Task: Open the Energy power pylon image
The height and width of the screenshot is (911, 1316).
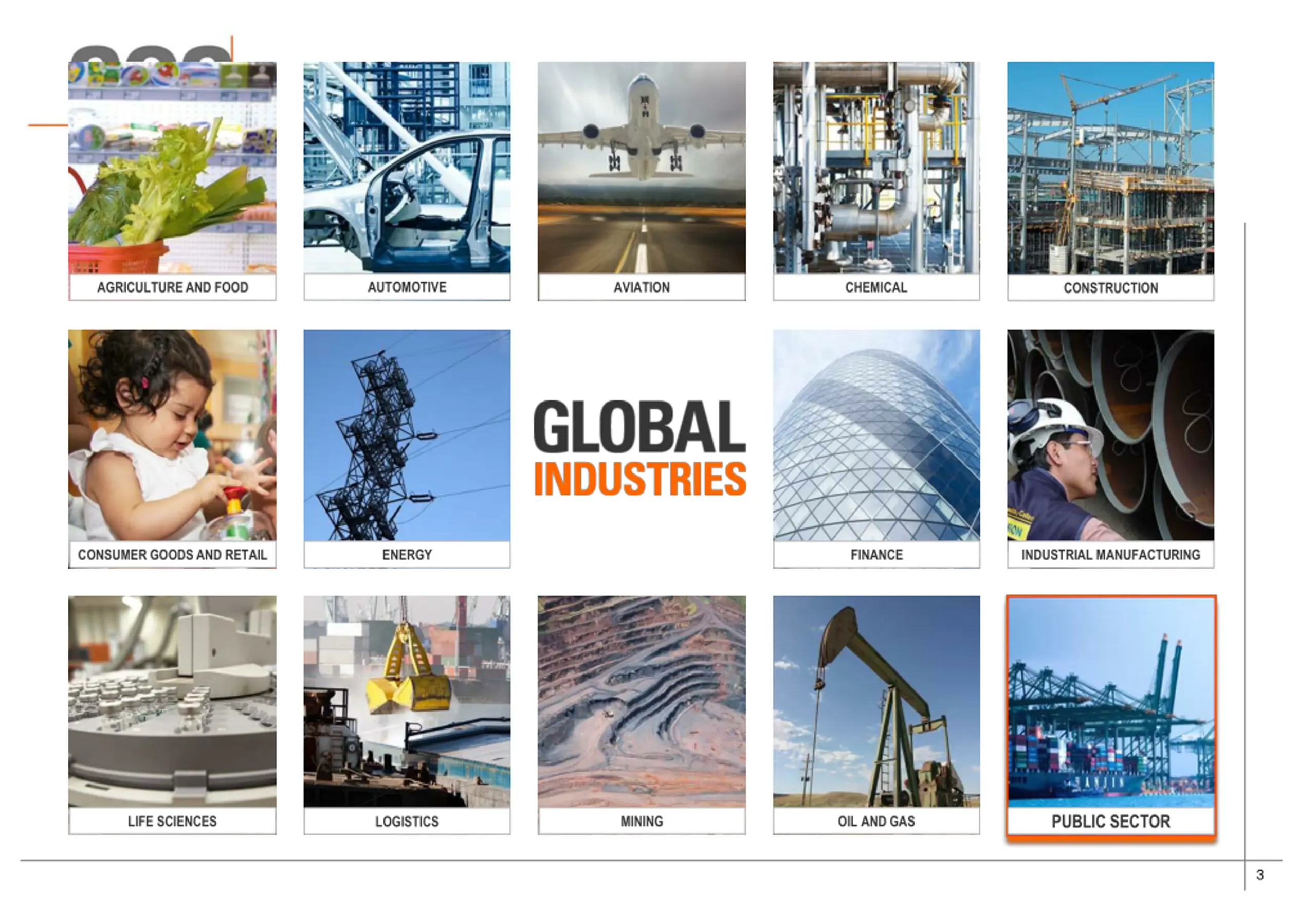Action: pyautogui.click(x=407, y=435)
